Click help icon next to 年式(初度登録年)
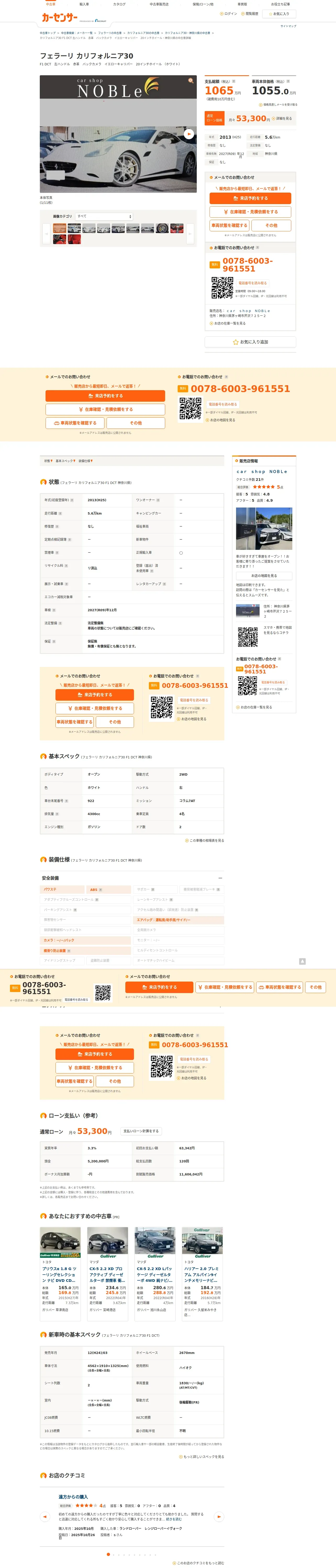Viewport: 336px width, 1568px height. coord(72,500)
